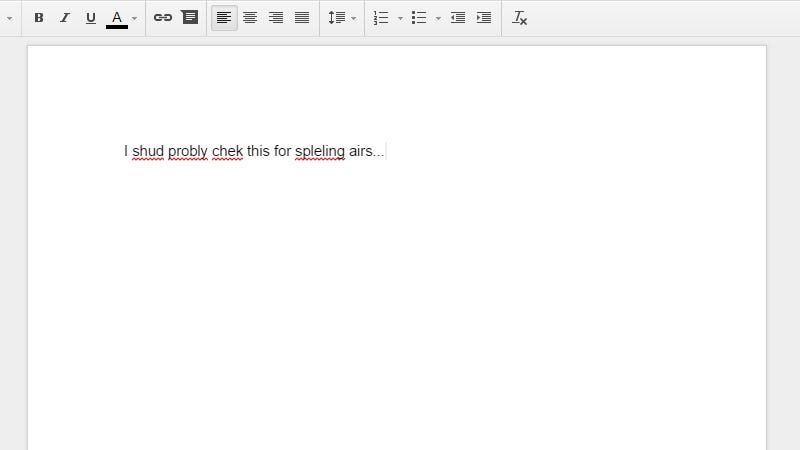Screen dimensions: 800x450
Task: Align text left
Action: click(224, 18)
